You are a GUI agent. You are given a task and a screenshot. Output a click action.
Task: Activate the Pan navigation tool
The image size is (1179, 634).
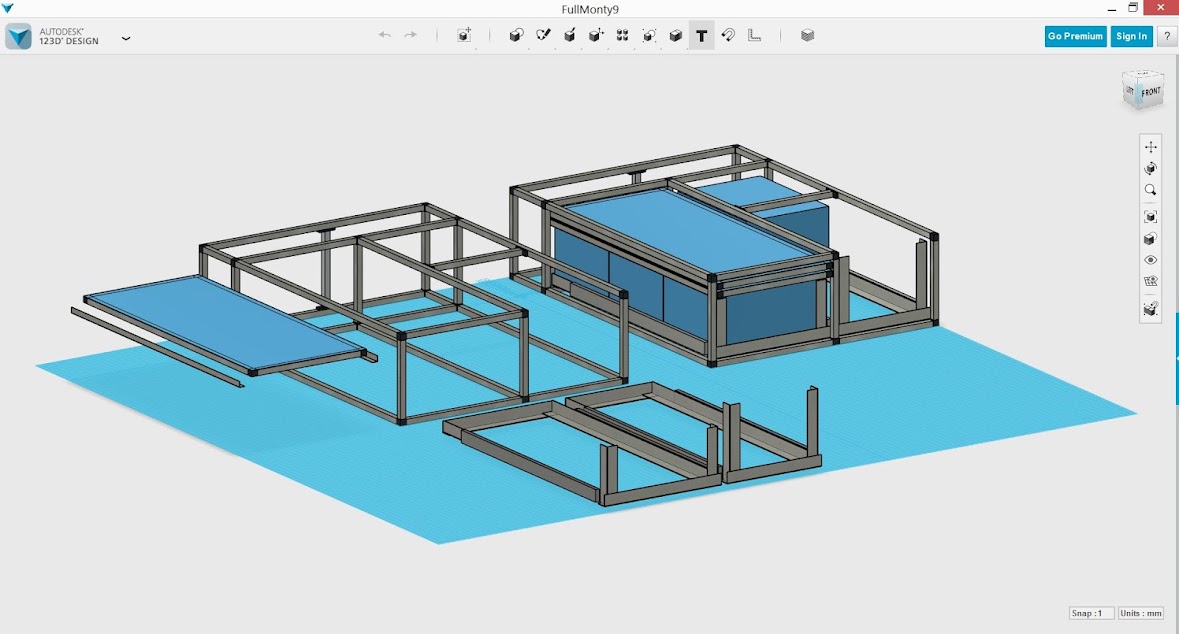1150,147
